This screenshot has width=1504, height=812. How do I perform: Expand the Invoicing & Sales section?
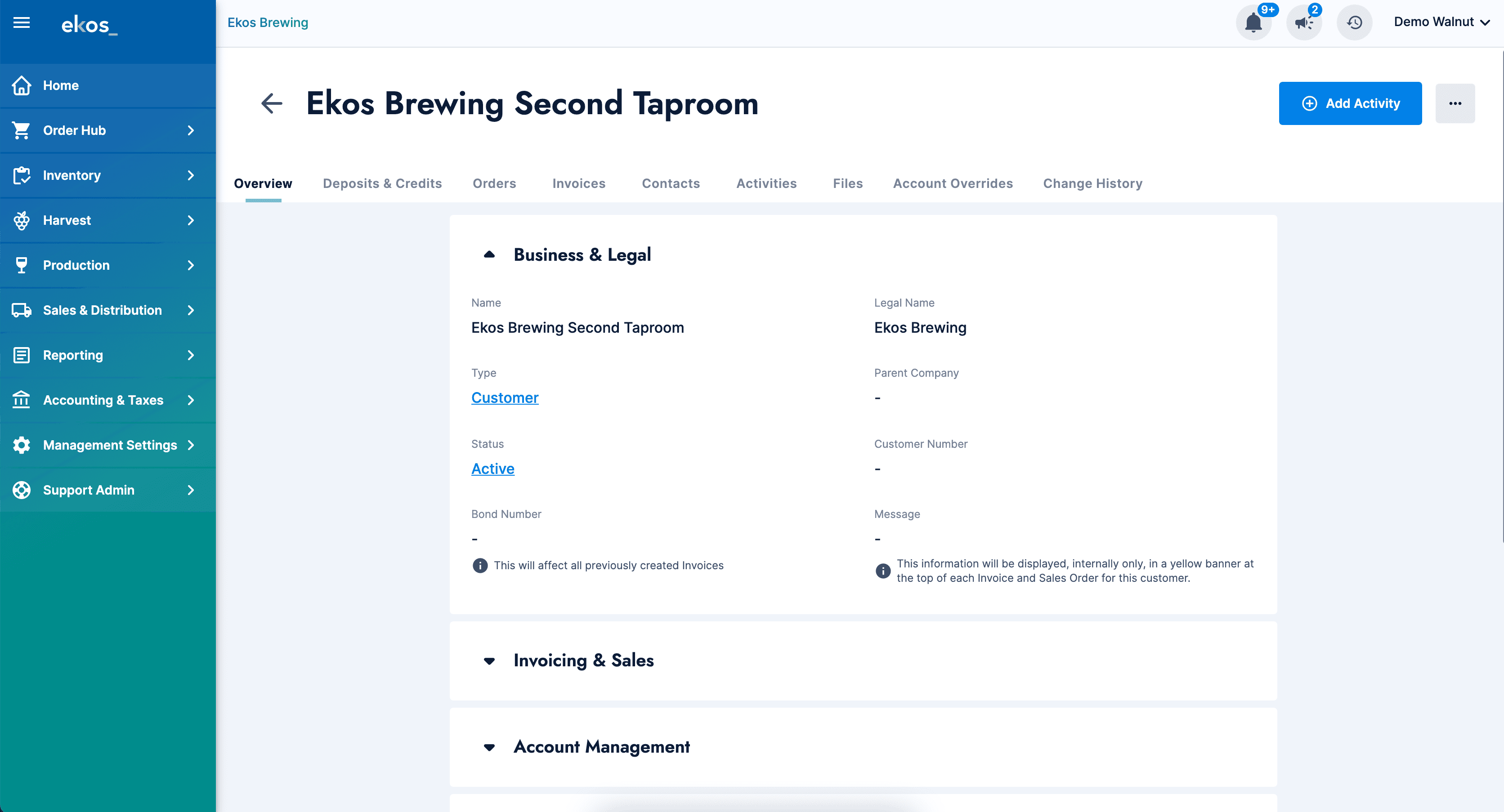click(x=489, y=661)
